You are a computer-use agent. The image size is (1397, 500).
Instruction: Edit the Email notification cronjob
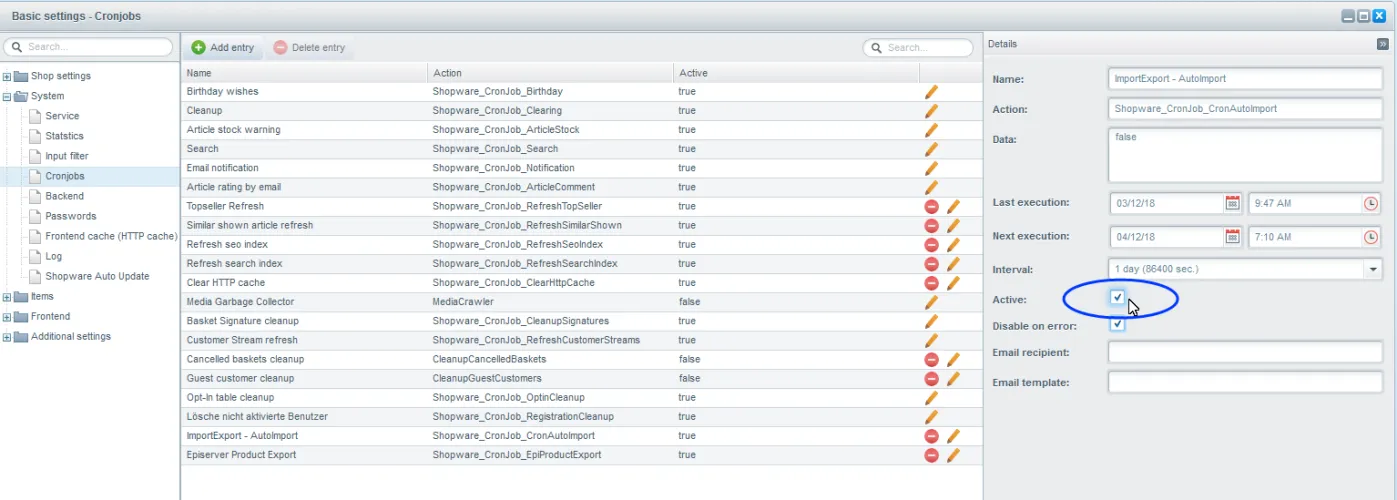click(x=931, y=168)
